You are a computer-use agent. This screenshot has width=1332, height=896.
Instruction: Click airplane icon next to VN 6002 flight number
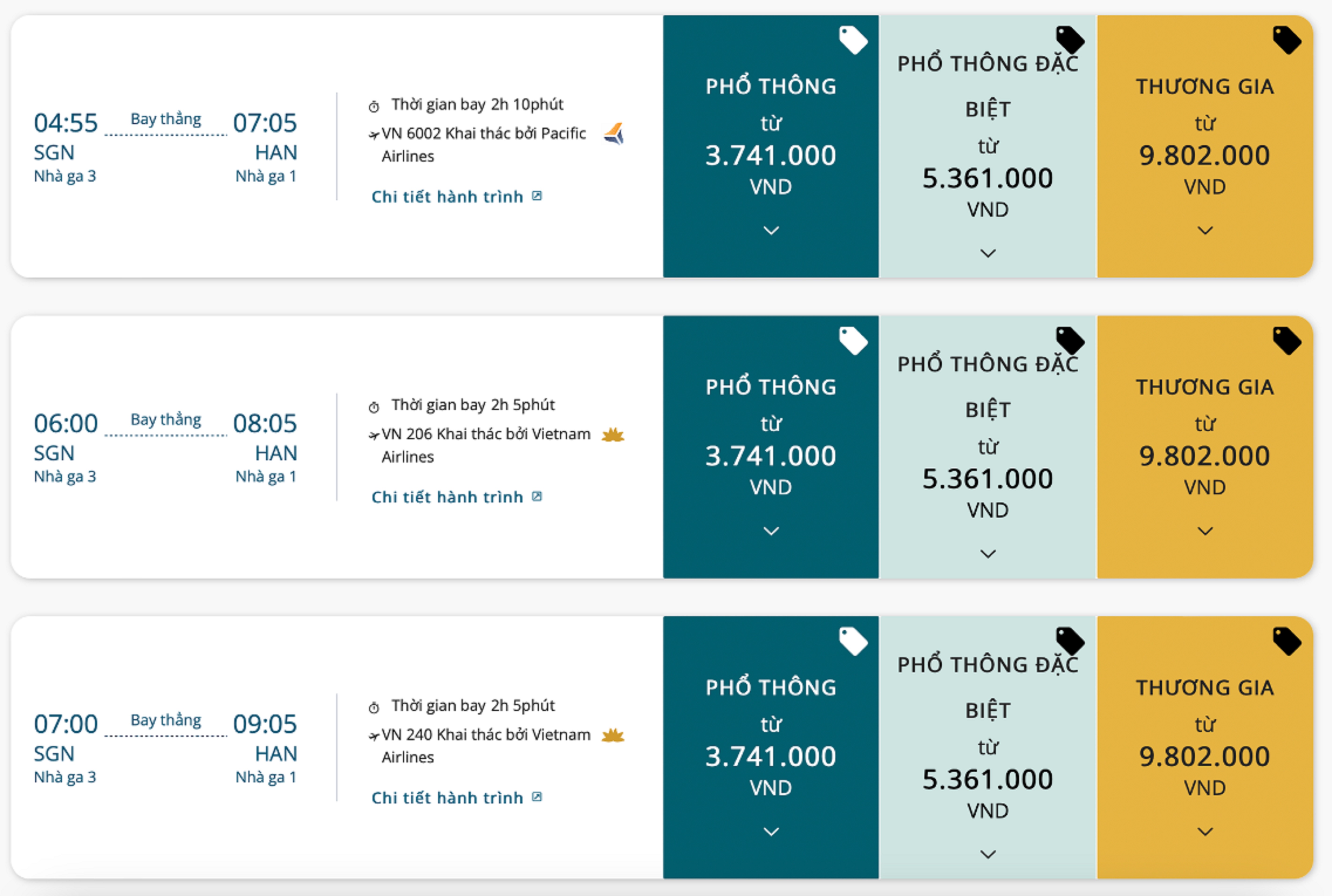(374, 135)
